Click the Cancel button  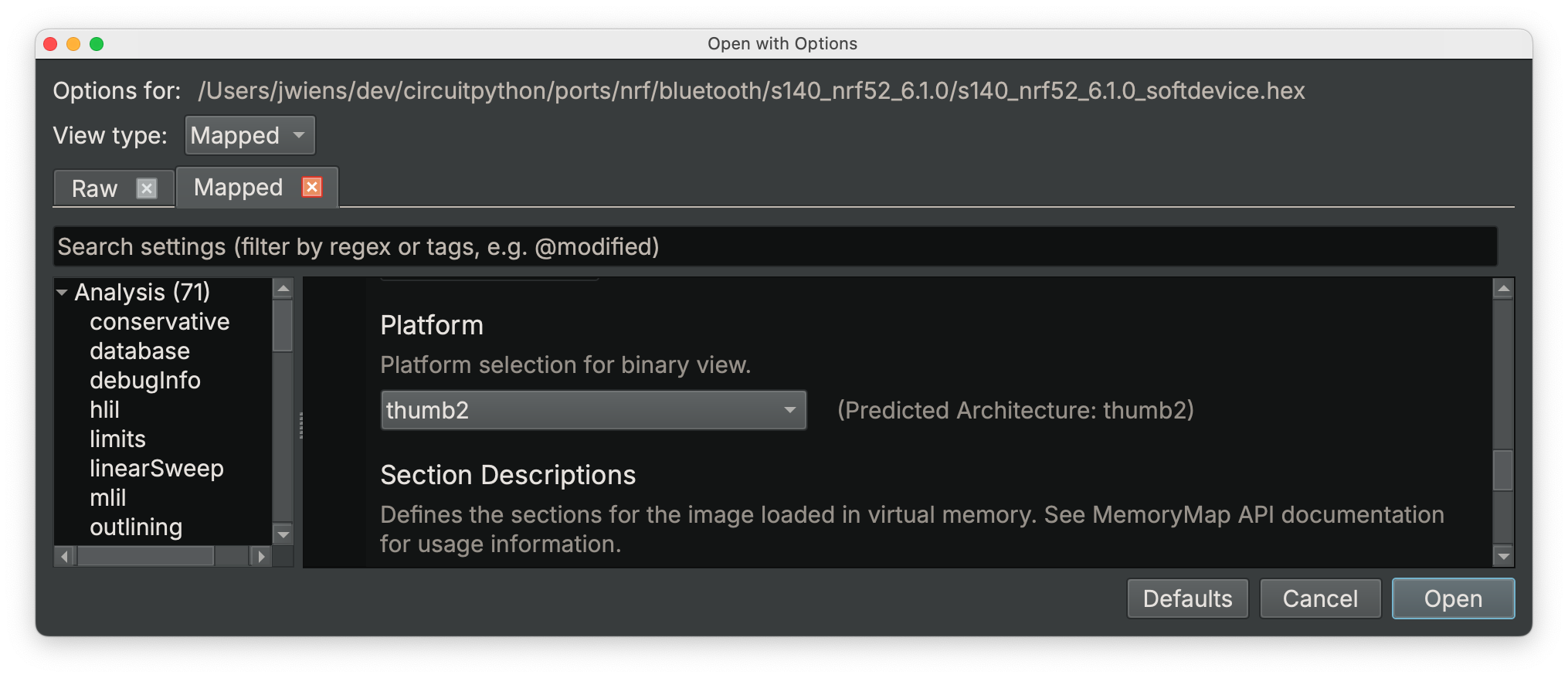1320,598
